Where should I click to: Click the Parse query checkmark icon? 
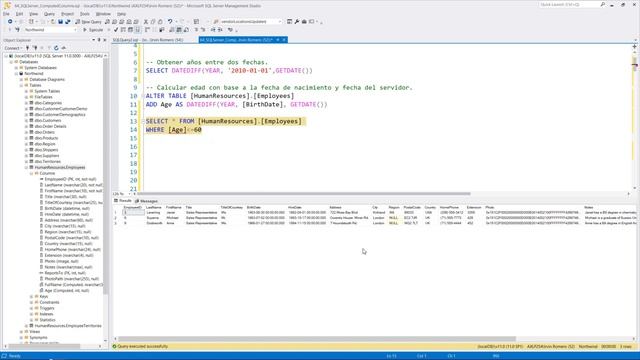(x=116, y=30)
